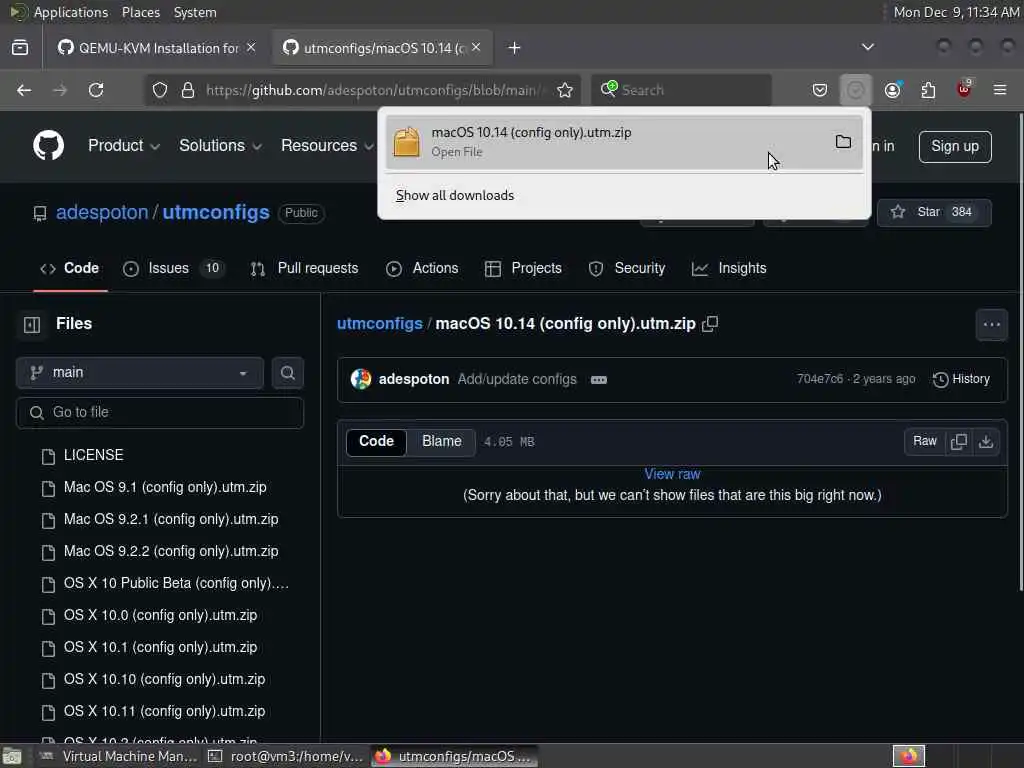1024x768 pixels.
Task: Select Code view toggle button
Action: [x=376, y=441]
